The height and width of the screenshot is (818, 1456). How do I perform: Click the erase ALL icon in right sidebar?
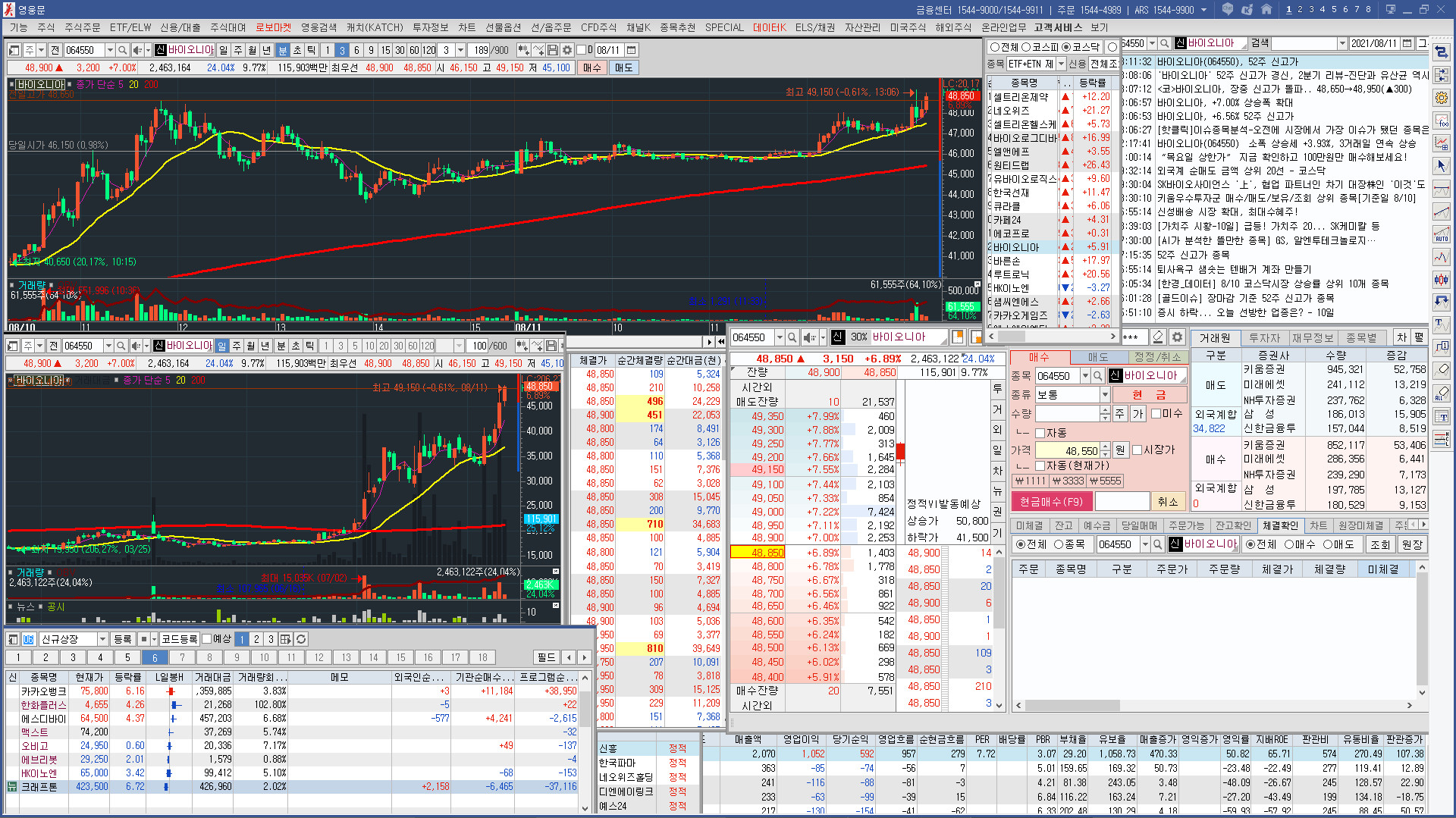point(1442,393)
